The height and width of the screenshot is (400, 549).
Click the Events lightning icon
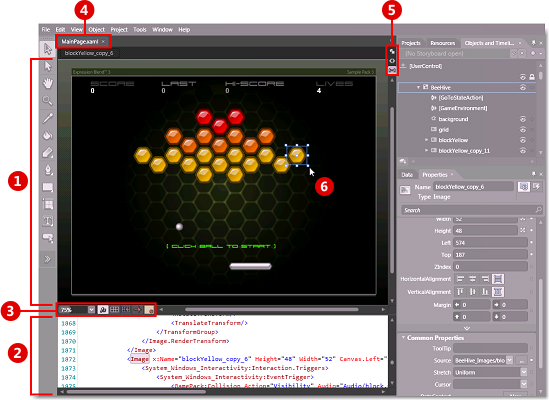point(537,187)
